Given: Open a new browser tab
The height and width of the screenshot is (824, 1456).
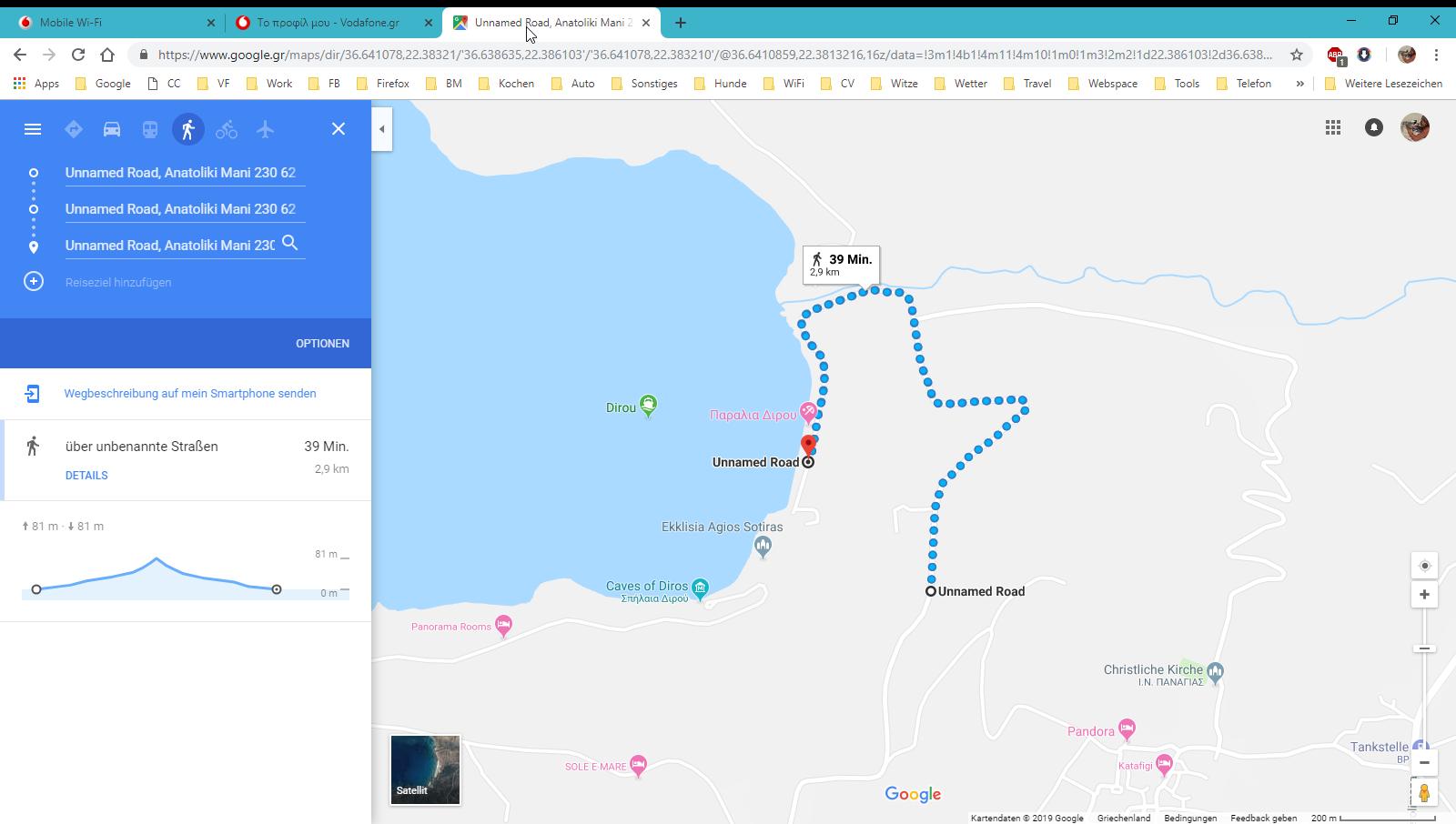Looking at the screenshot, I should (681, 23).
